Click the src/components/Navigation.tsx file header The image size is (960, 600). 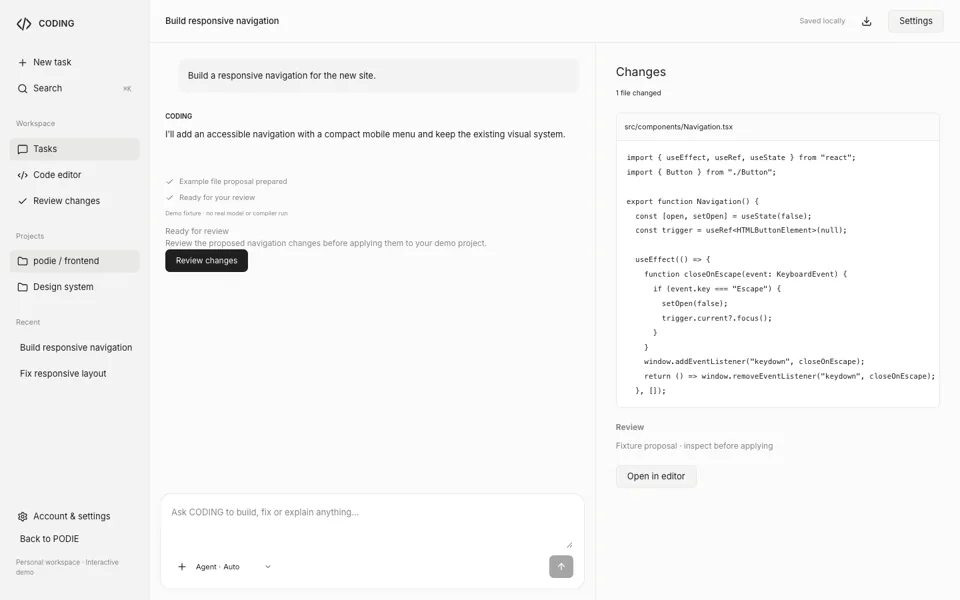coord(778,127)
